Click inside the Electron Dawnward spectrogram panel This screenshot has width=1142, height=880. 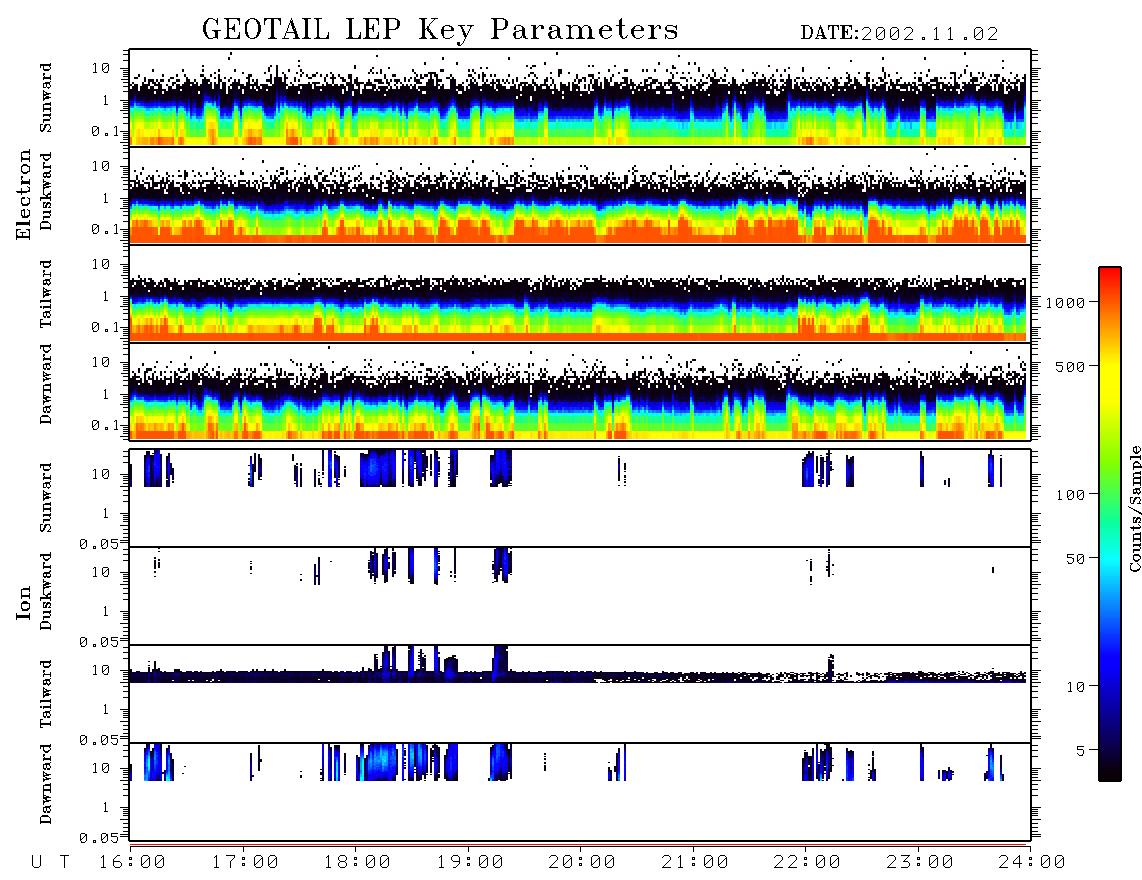point(580,391)
